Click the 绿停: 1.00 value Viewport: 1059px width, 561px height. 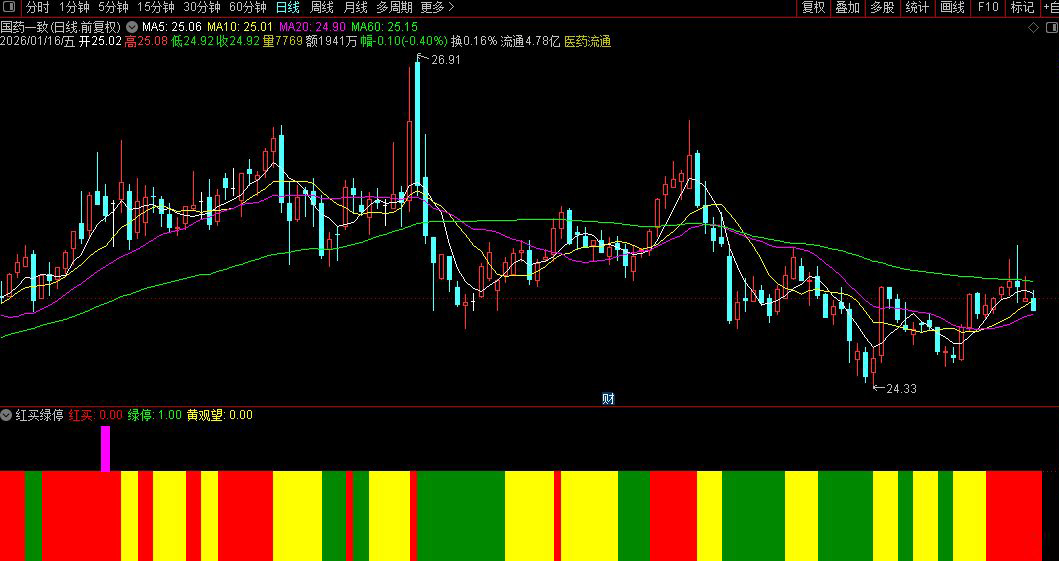pyautogui.click(x=155, y=415)
